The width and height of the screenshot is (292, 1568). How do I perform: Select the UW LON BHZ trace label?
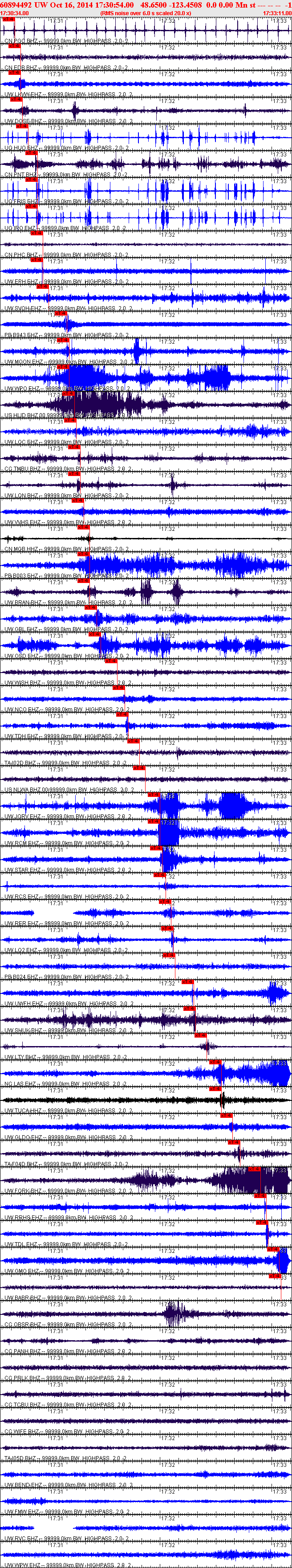[66, 496]
